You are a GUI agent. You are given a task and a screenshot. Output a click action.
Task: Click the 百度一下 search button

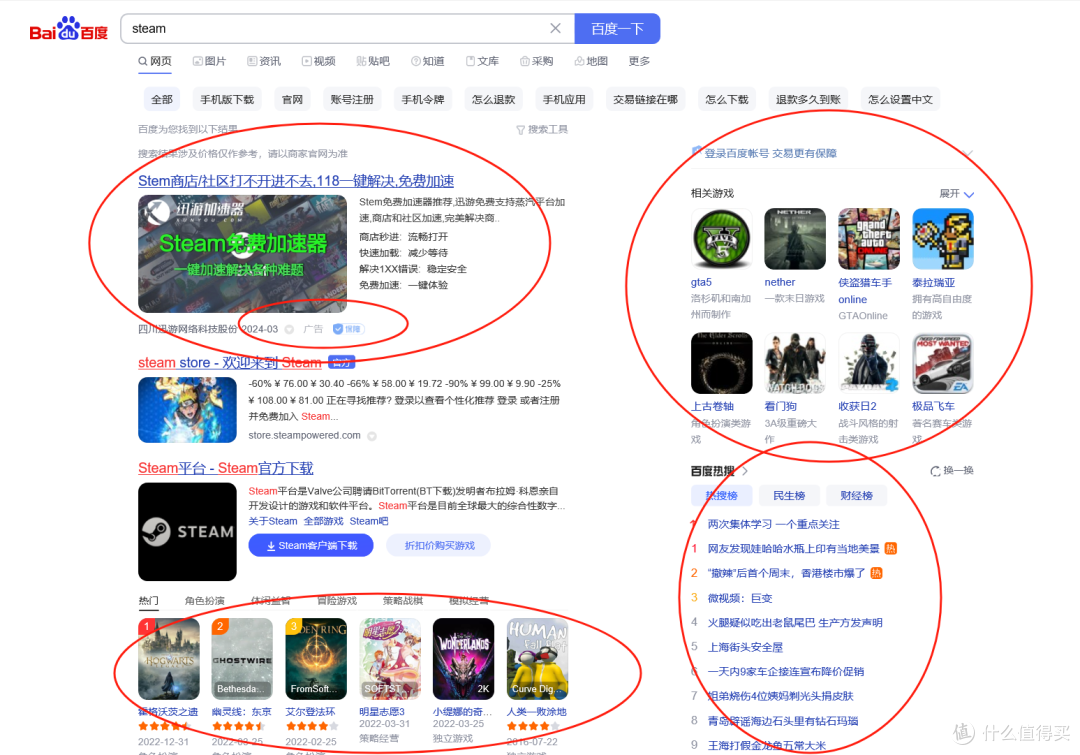617,28
